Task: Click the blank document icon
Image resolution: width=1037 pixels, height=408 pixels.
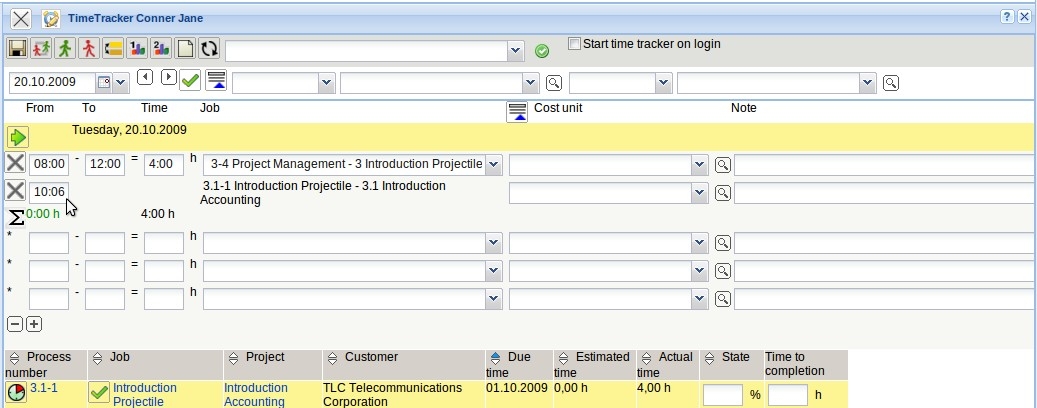Action: point(185,48)
